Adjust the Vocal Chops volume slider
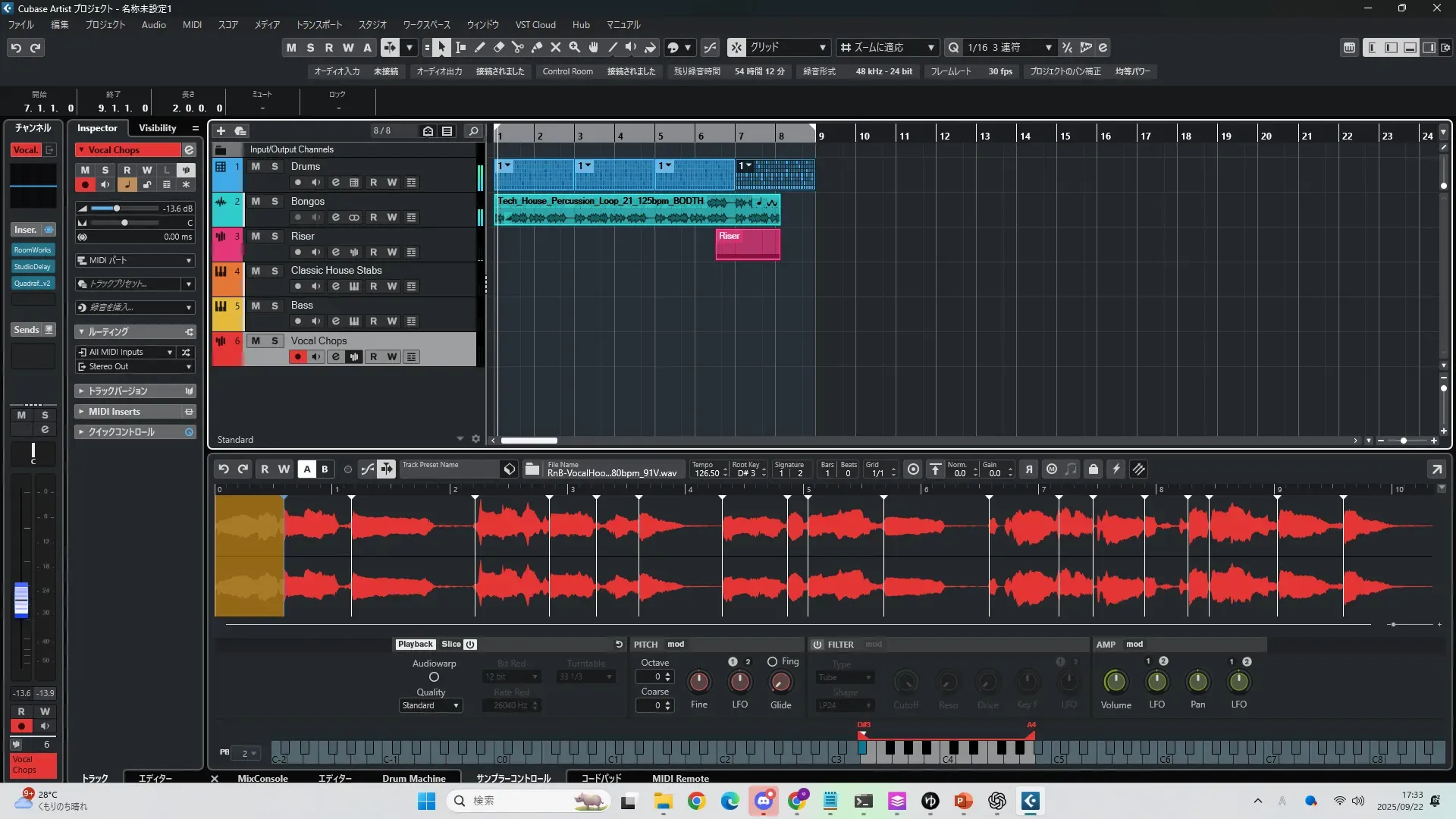This screenshot has height=819, width=1456. pyautogui.click(x=117, y=209)
